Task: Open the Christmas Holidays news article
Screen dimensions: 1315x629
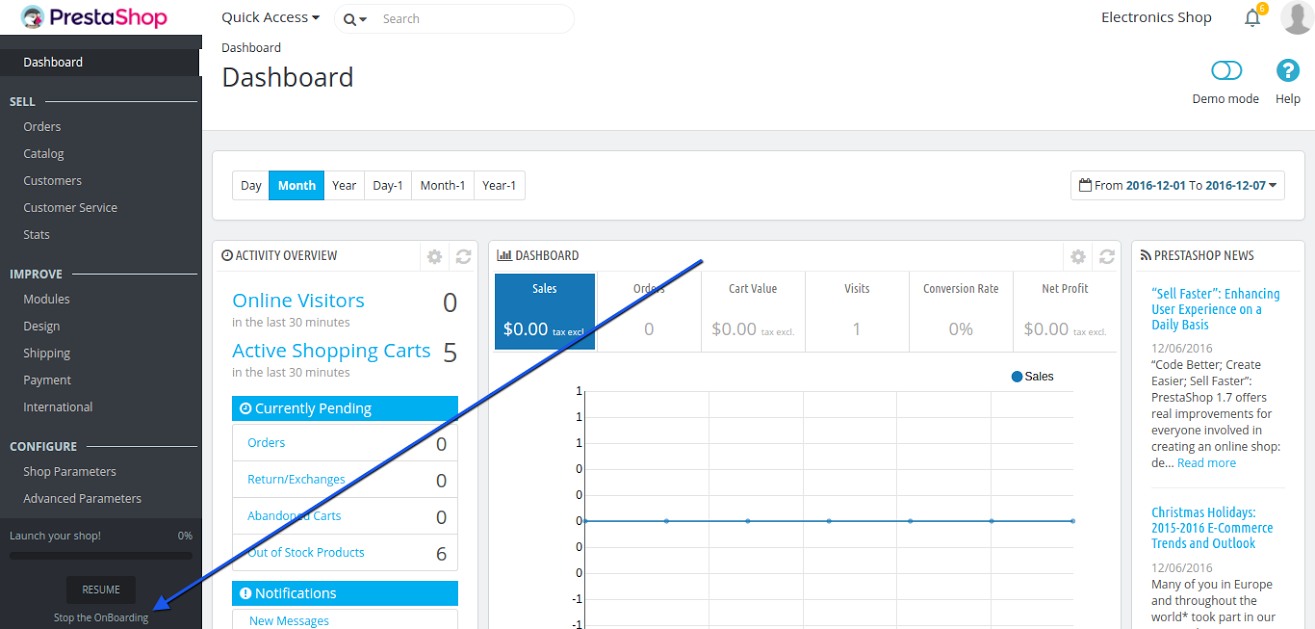Action: pos(1212,528)
